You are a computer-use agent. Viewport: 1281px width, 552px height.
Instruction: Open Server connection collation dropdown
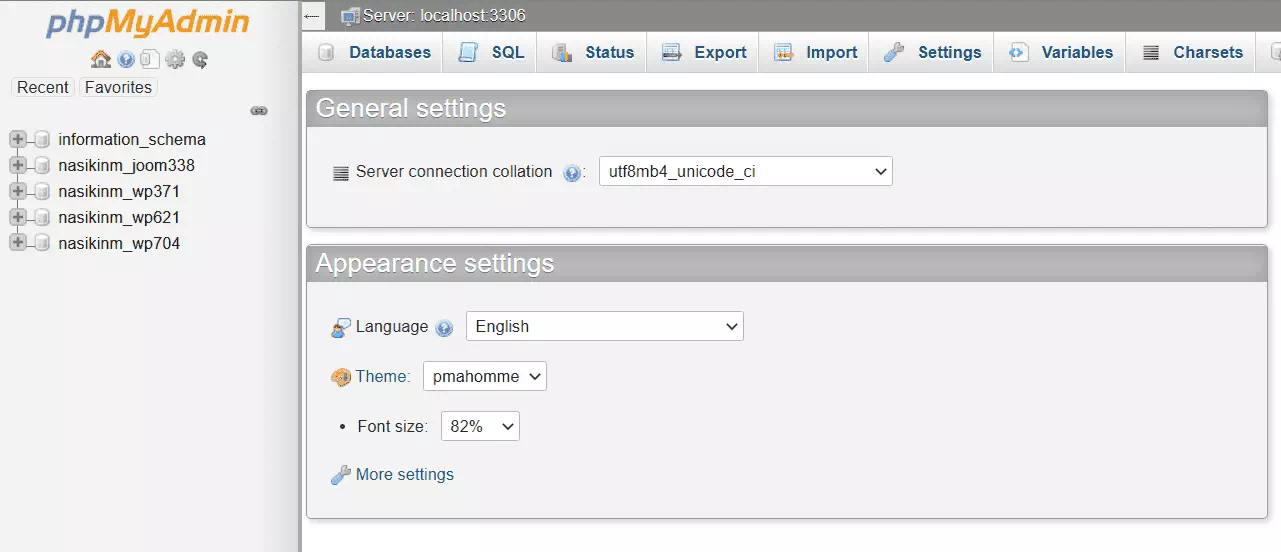tap(745, 172)
